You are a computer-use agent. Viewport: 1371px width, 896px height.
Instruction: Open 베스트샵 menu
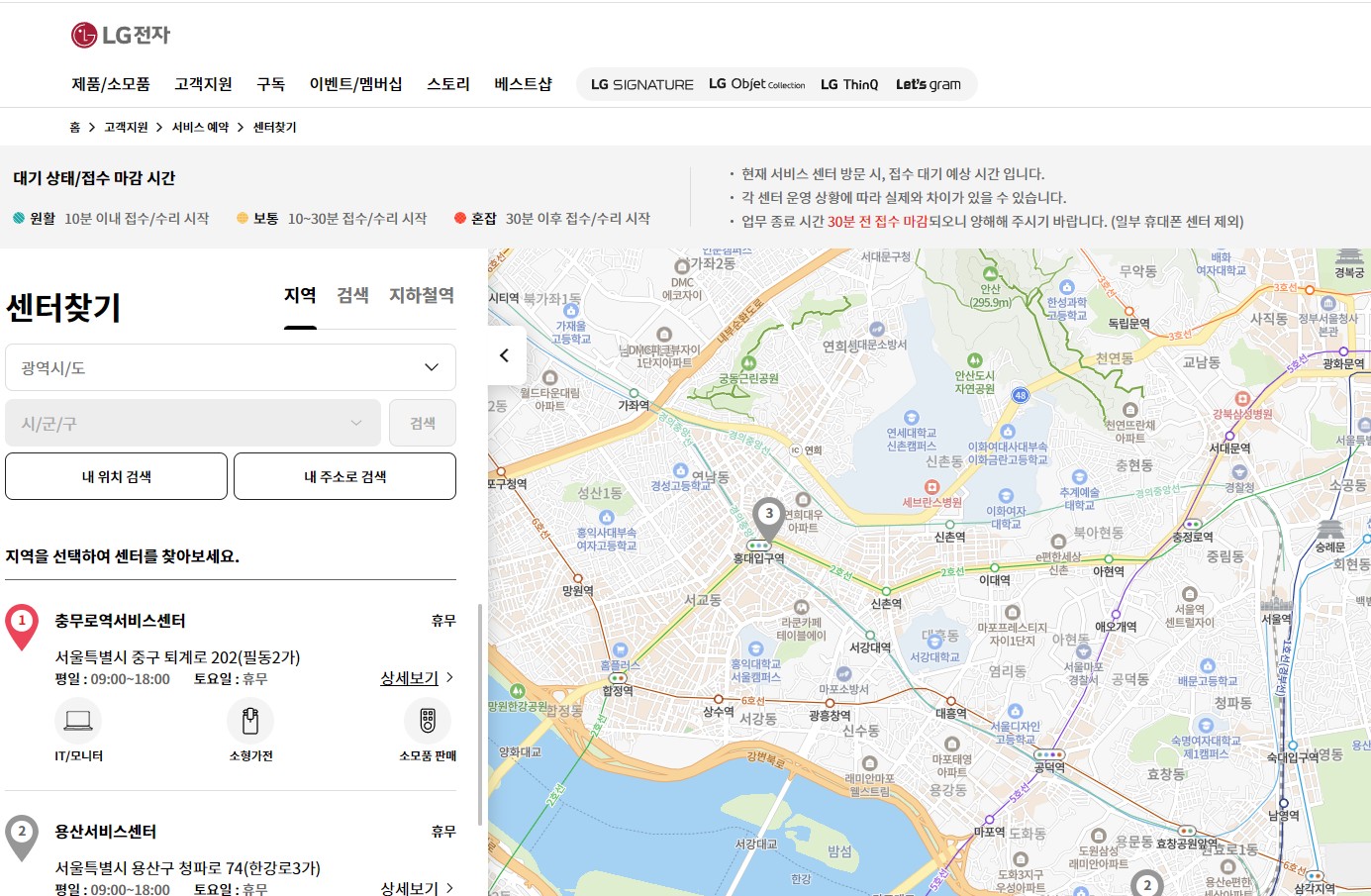pyautogui.click(x=523, y=84)
